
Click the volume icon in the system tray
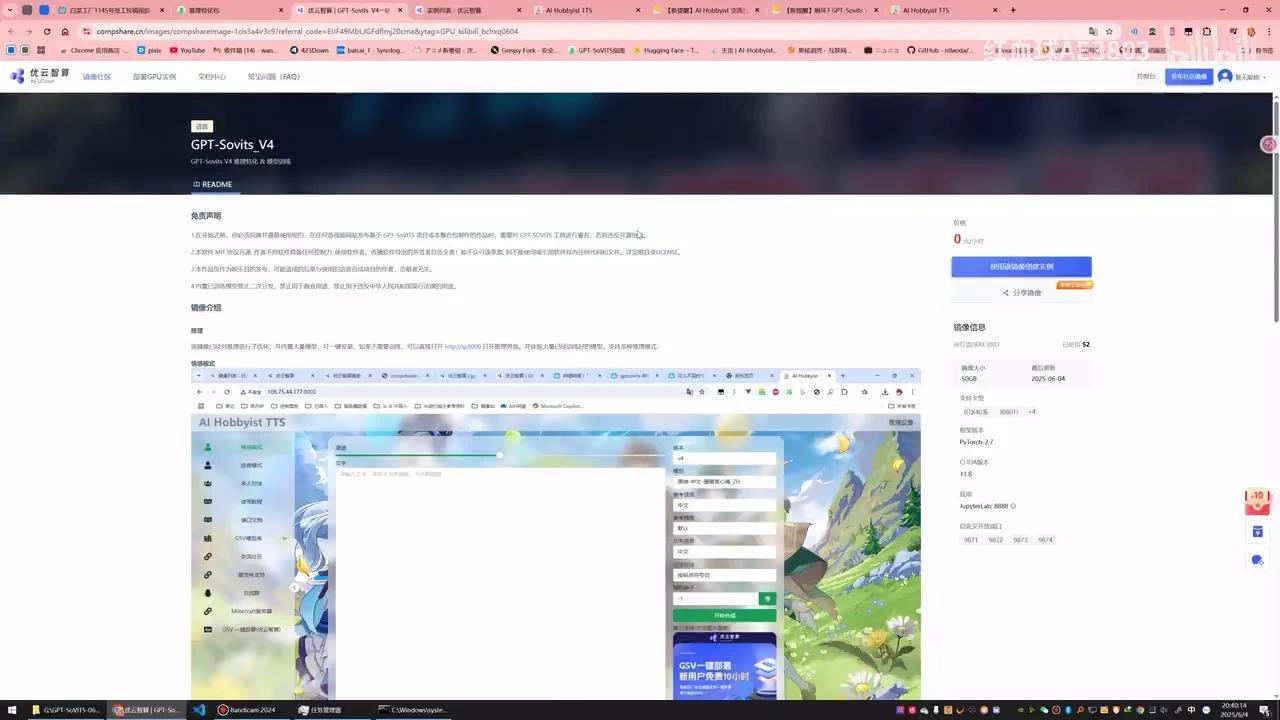1163,710
